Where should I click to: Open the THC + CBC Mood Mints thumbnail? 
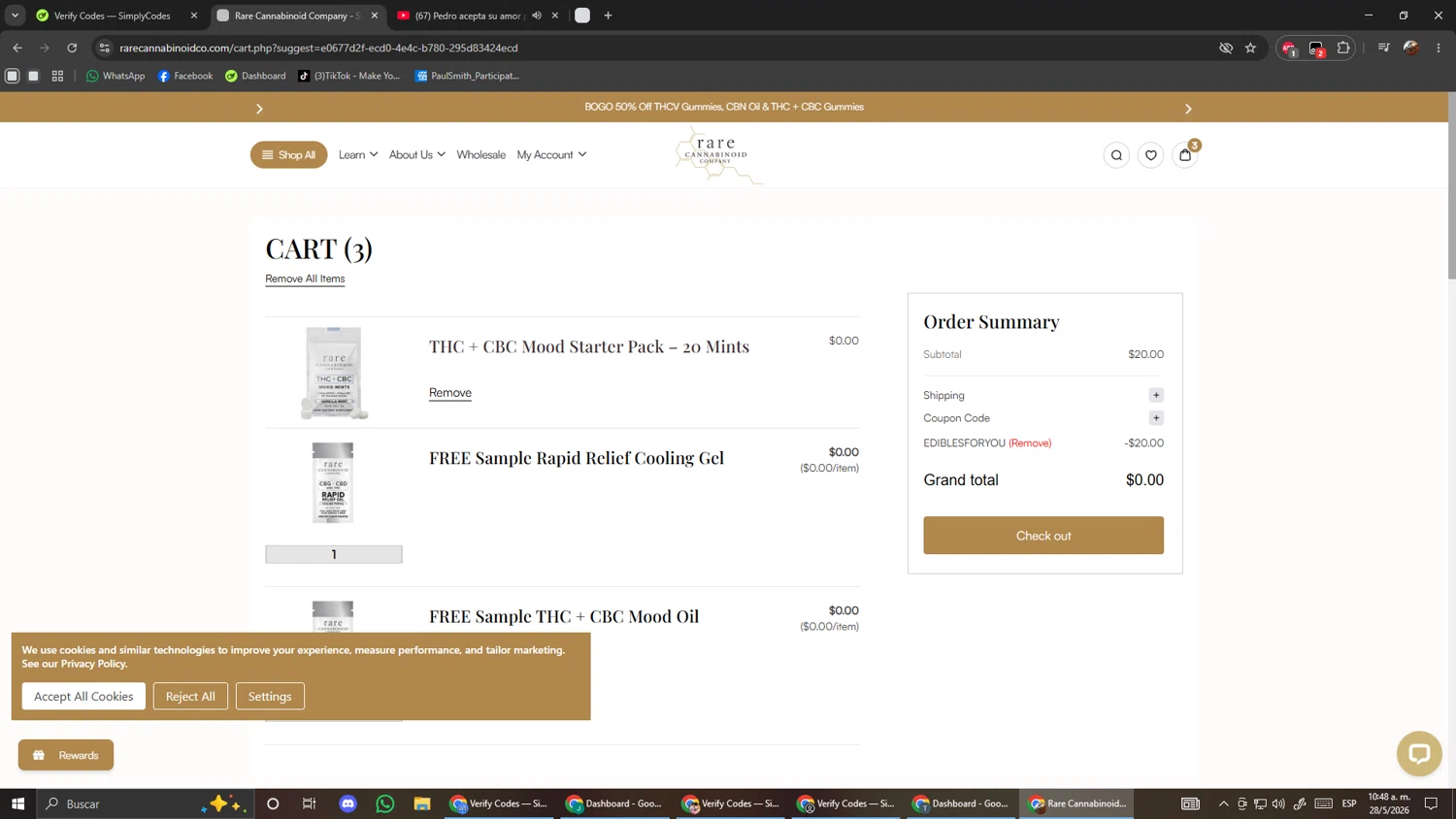(x=334, y=373)
